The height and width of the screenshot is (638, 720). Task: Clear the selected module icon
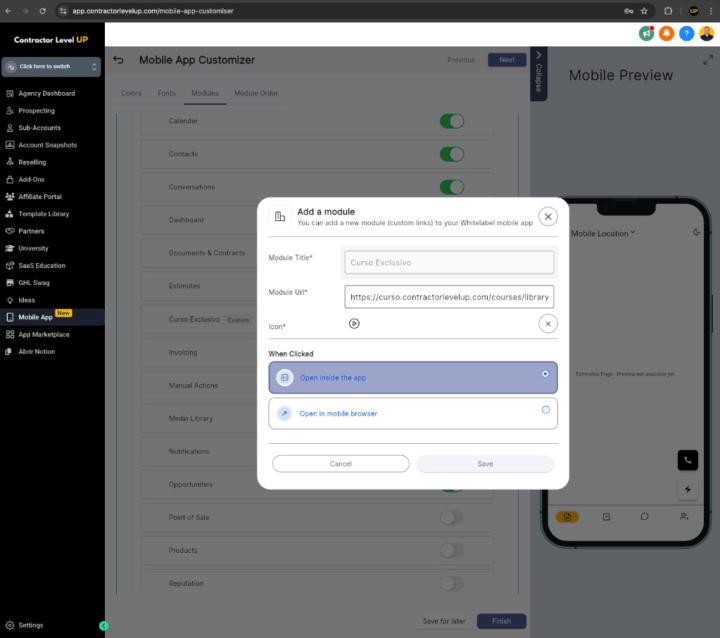pos(547,323)
